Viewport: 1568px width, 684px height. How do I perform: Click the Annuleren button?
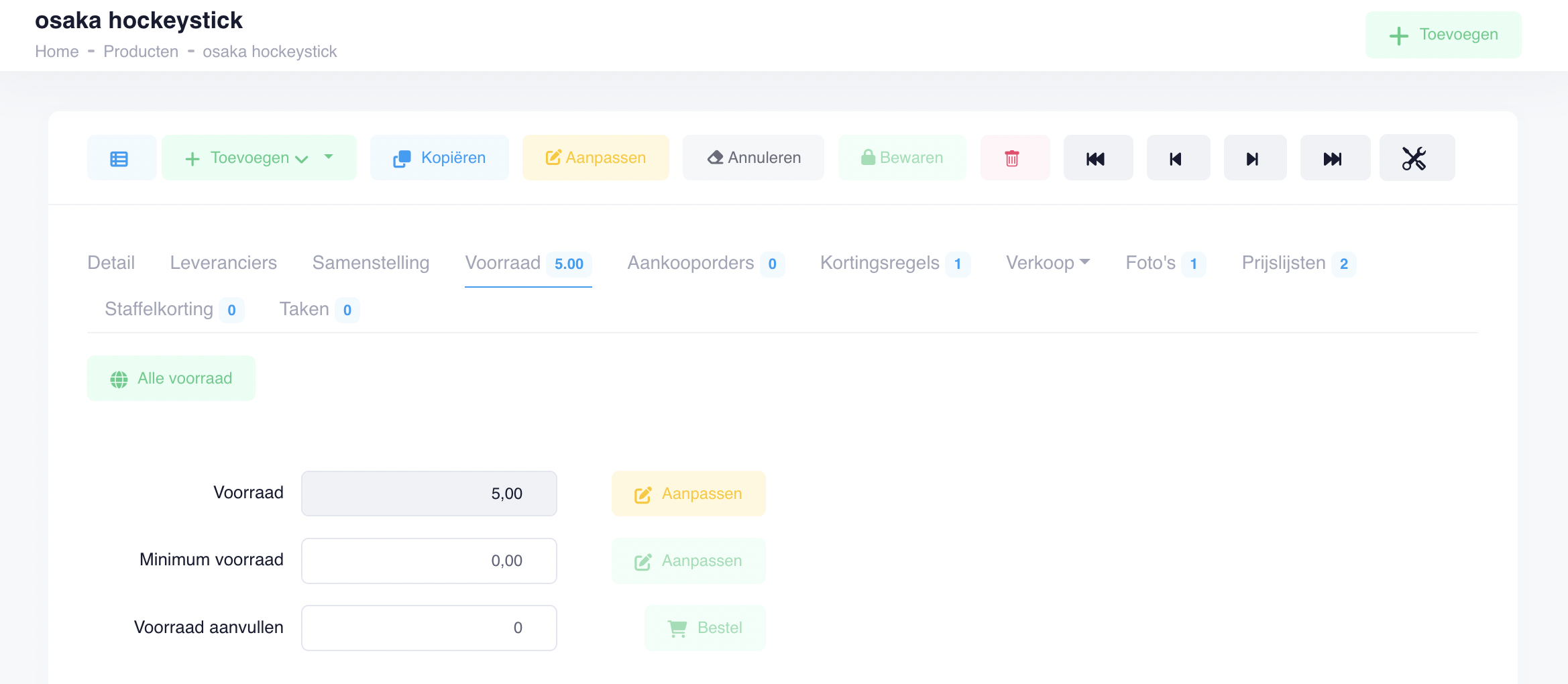click(753, 158)
